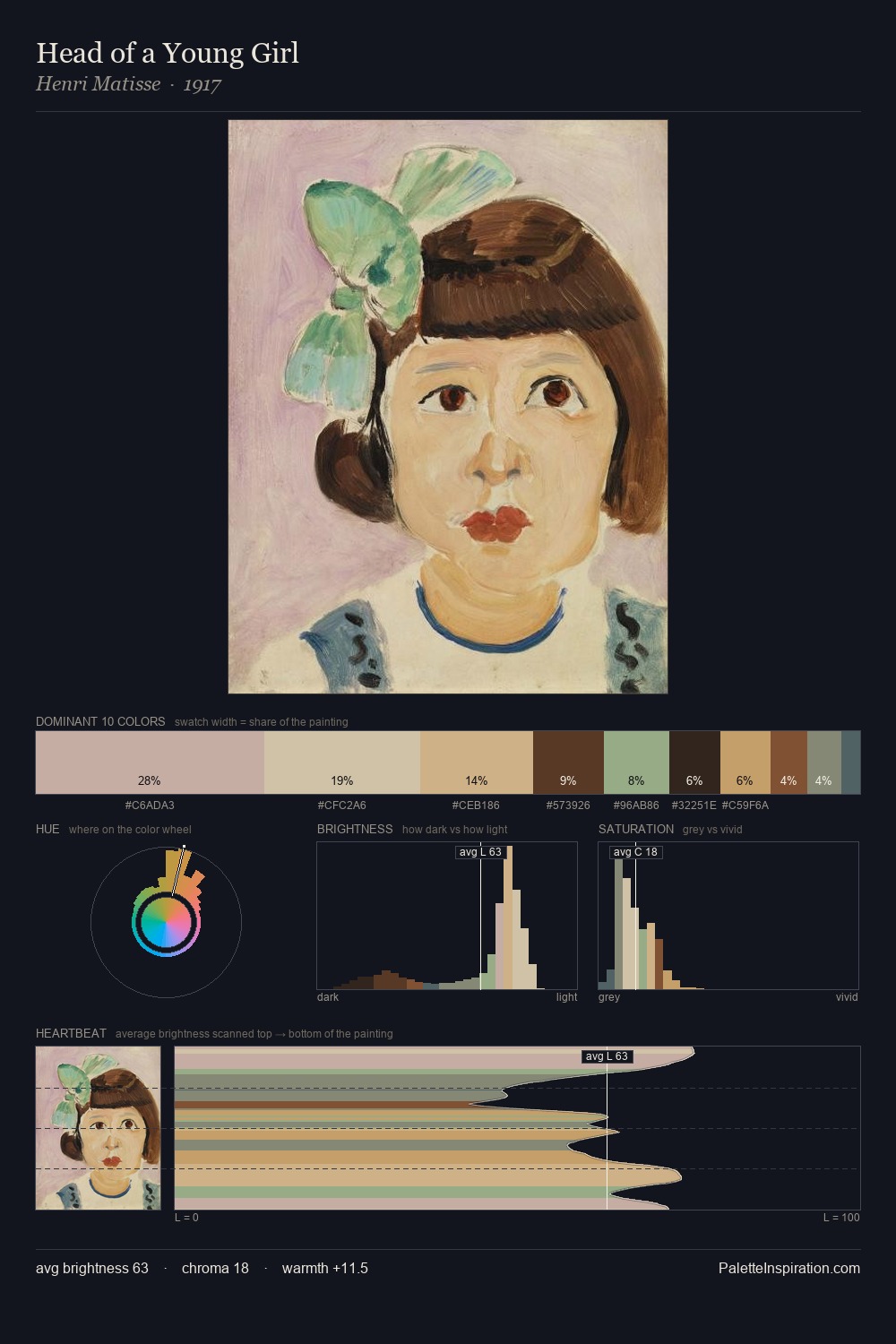The image size is (896, 1344).
Task: Click the 'chroma 18' footer stat
Action: coord(215,1268)
